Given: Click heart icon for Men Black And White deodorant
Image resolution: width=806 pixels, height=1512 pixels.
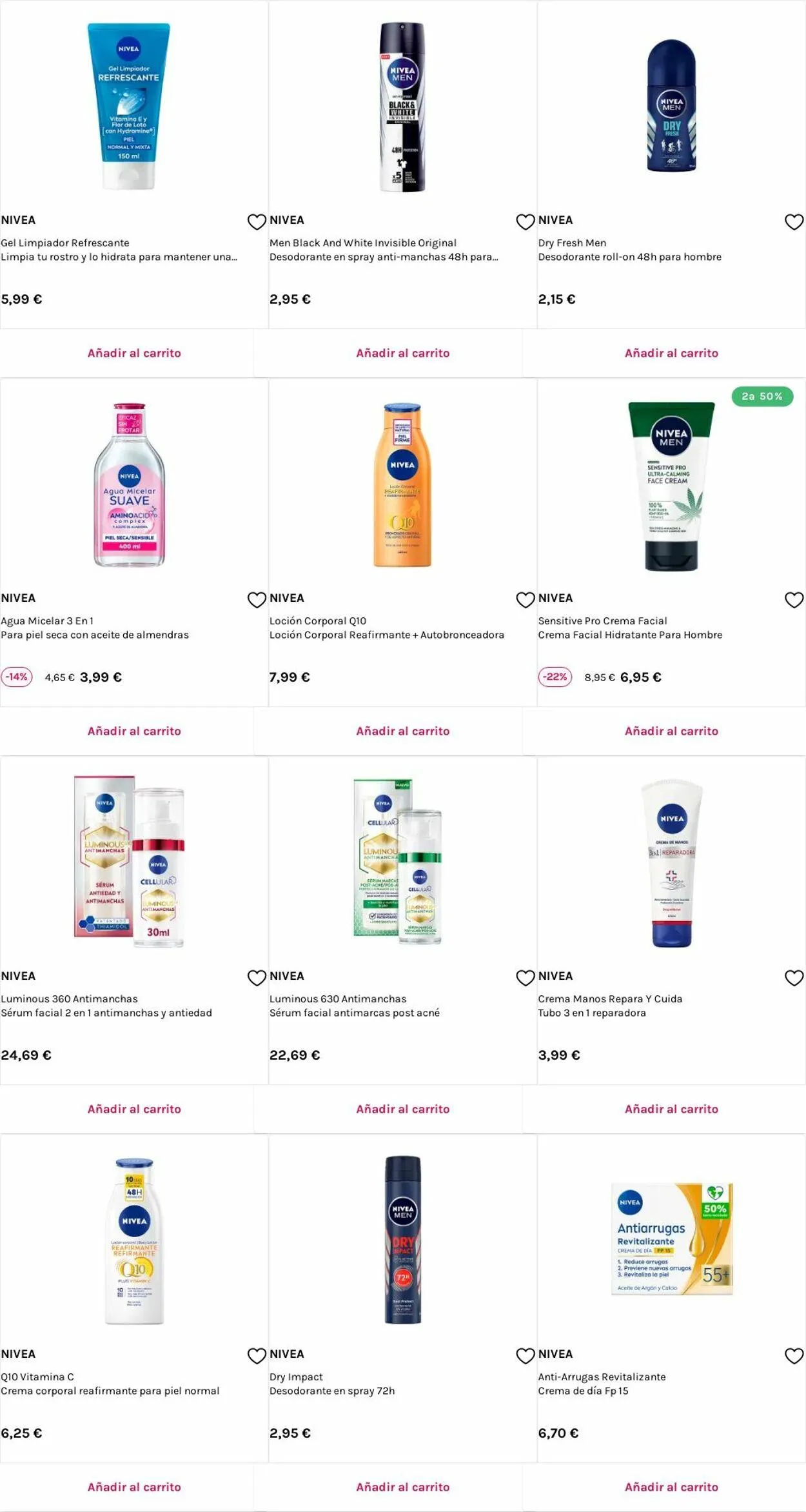Looking at the screenshot, I should pos(526,222).
